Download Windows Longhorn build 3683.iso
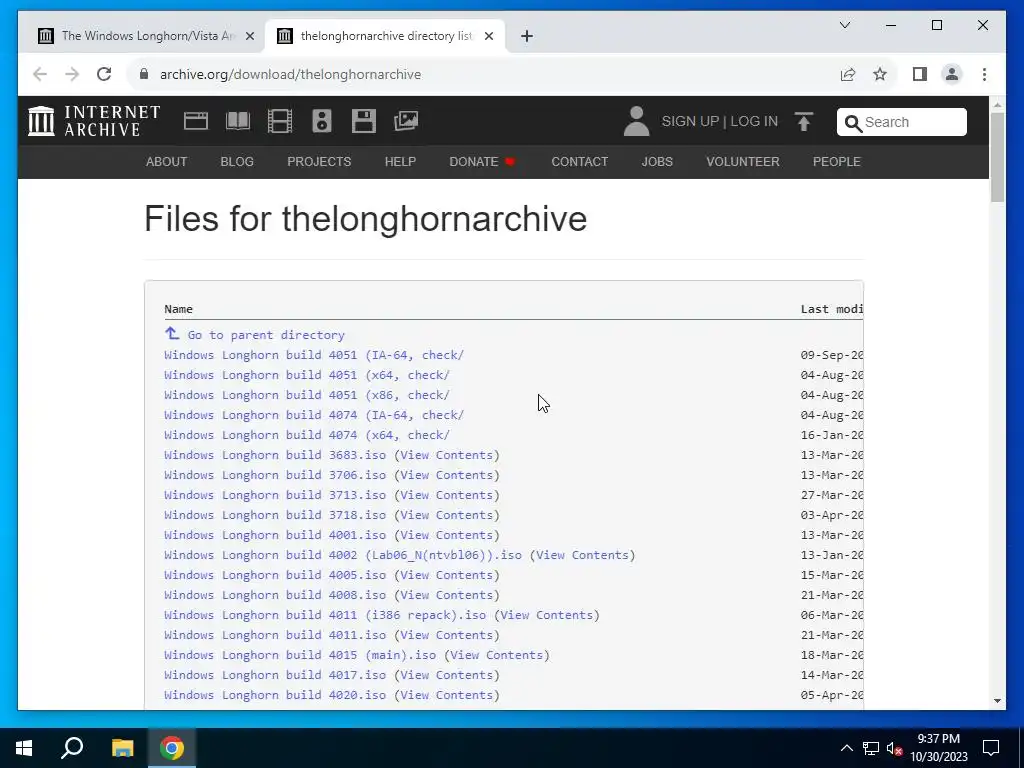 point(275,455)
